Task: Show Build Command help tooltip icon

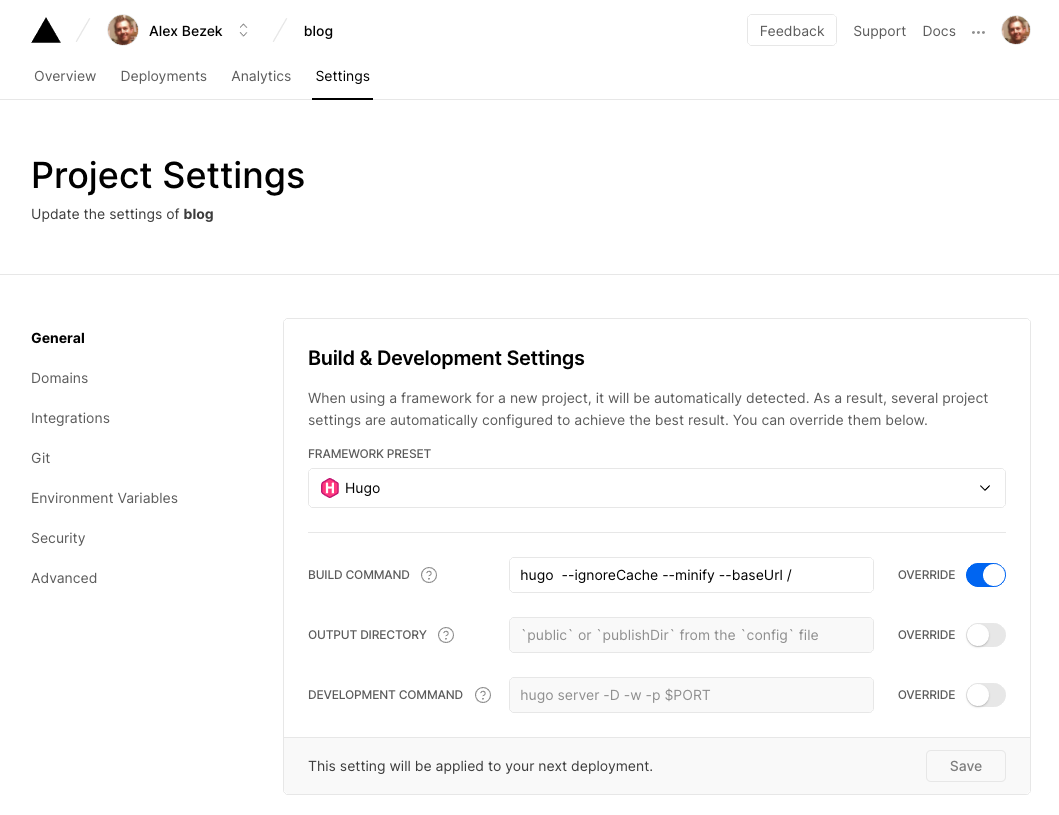Action: 429,575
